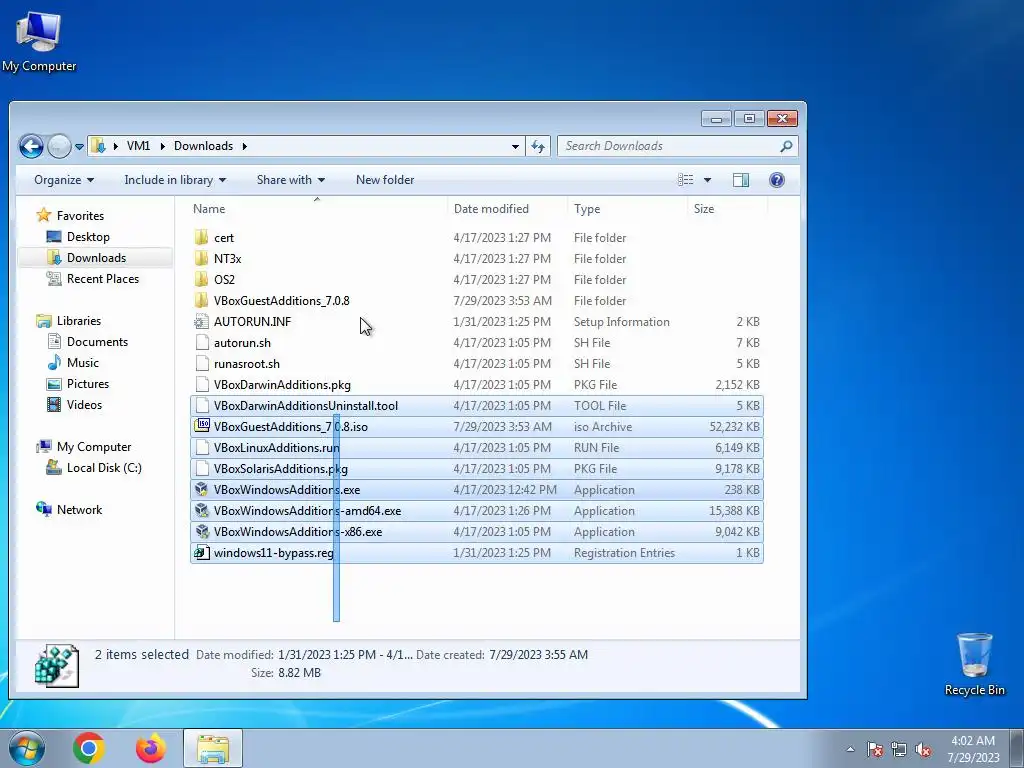Click the Windows Explorer taskbar button
This screenshot has height=768, width=1024.
(213, 748)
